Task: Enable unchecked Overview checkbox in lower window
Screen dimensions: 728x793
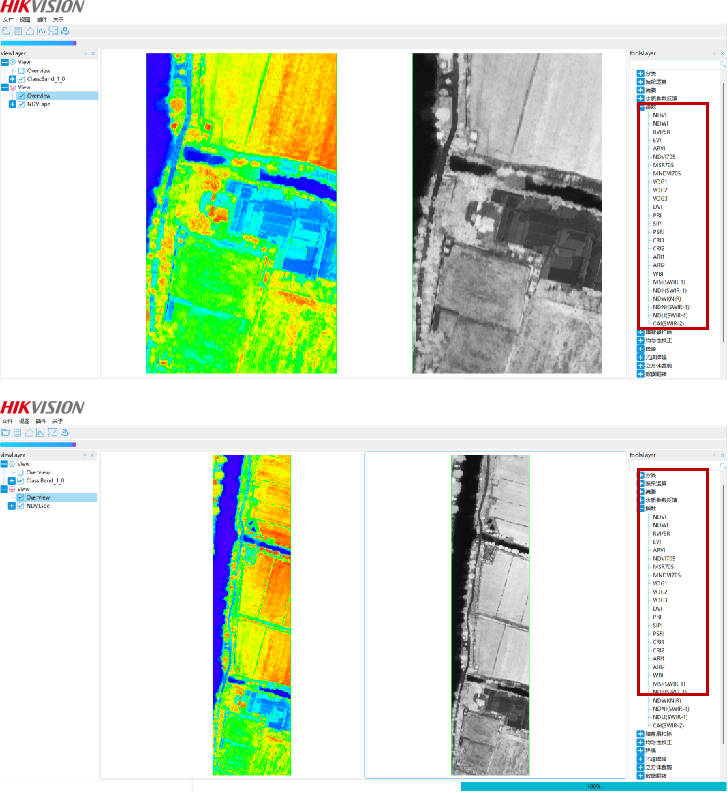Action: [22, 472]
